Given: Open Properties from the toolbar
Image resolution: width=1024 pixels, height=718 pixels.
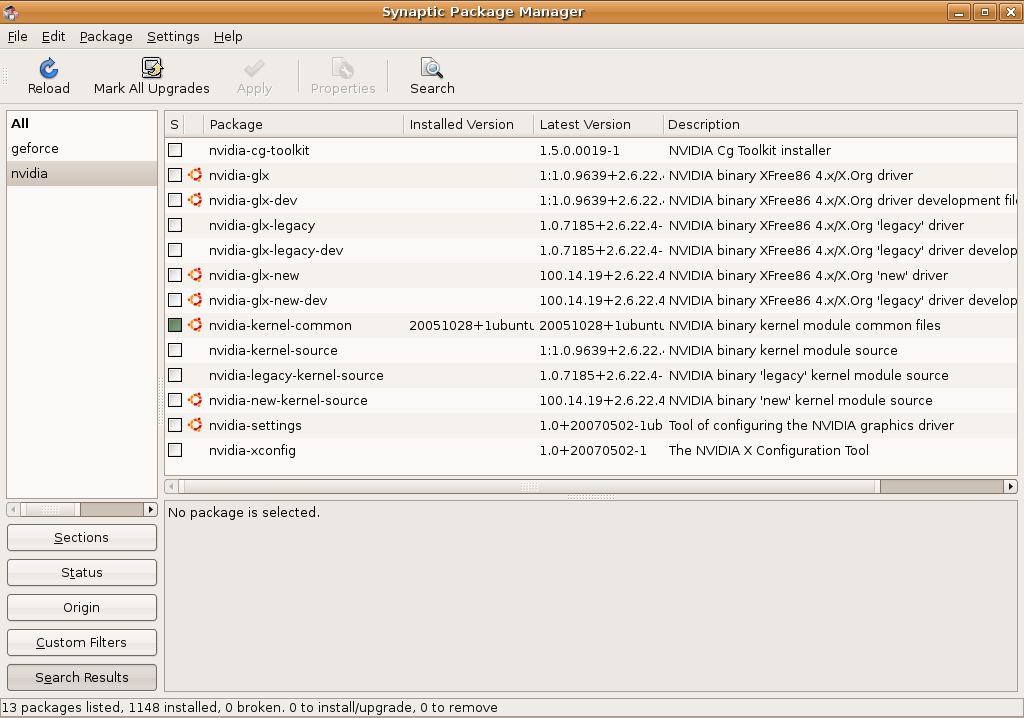Looking at the screenshot, I should click(x=343, y=76).
